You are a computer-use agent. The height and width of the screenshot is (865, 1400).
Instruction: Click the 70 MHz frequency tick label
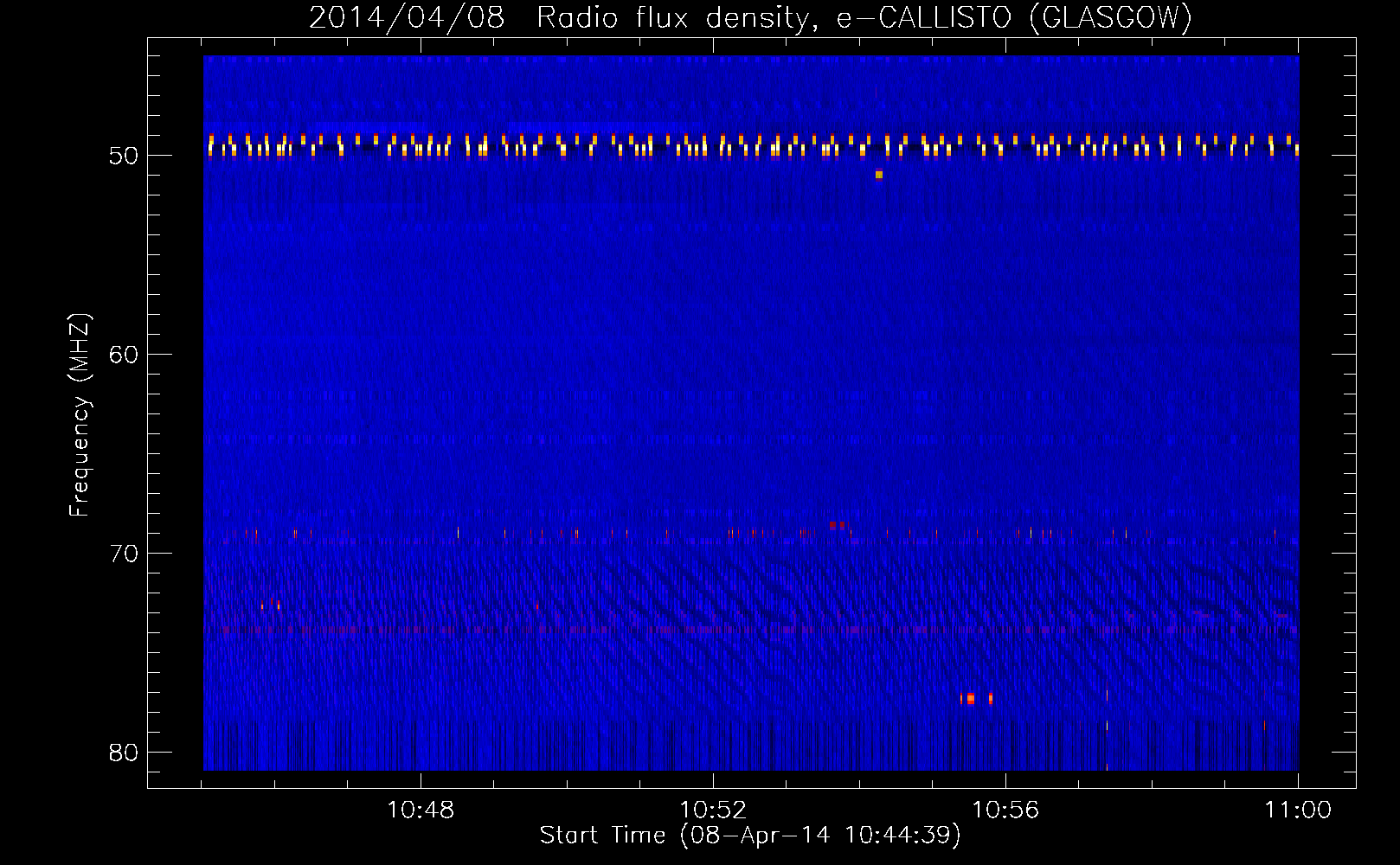coord(125,554)
